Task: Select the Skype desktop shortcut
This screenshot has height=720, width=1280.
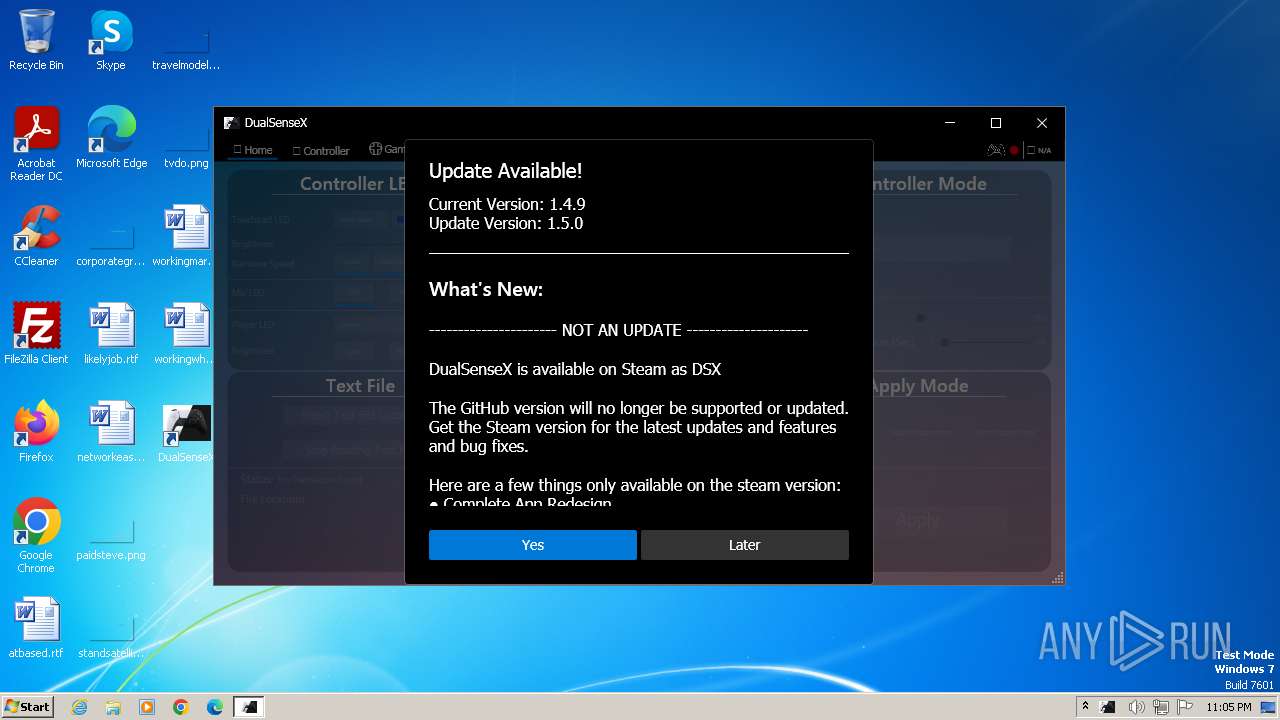Action: [111, 40]
